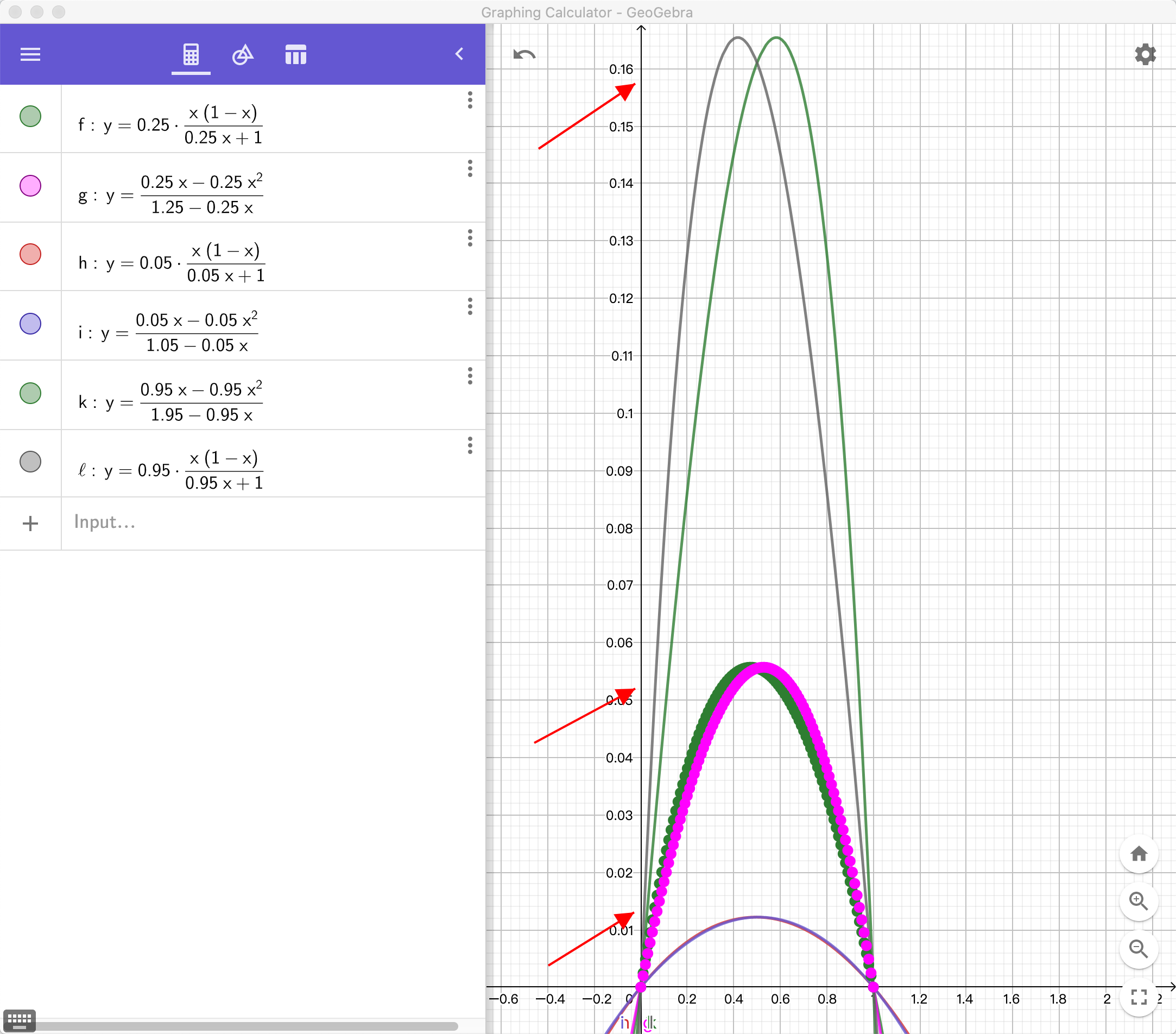Click the macOS minimize window button
The image size is (1176, 1034).
tap(37, 11)
